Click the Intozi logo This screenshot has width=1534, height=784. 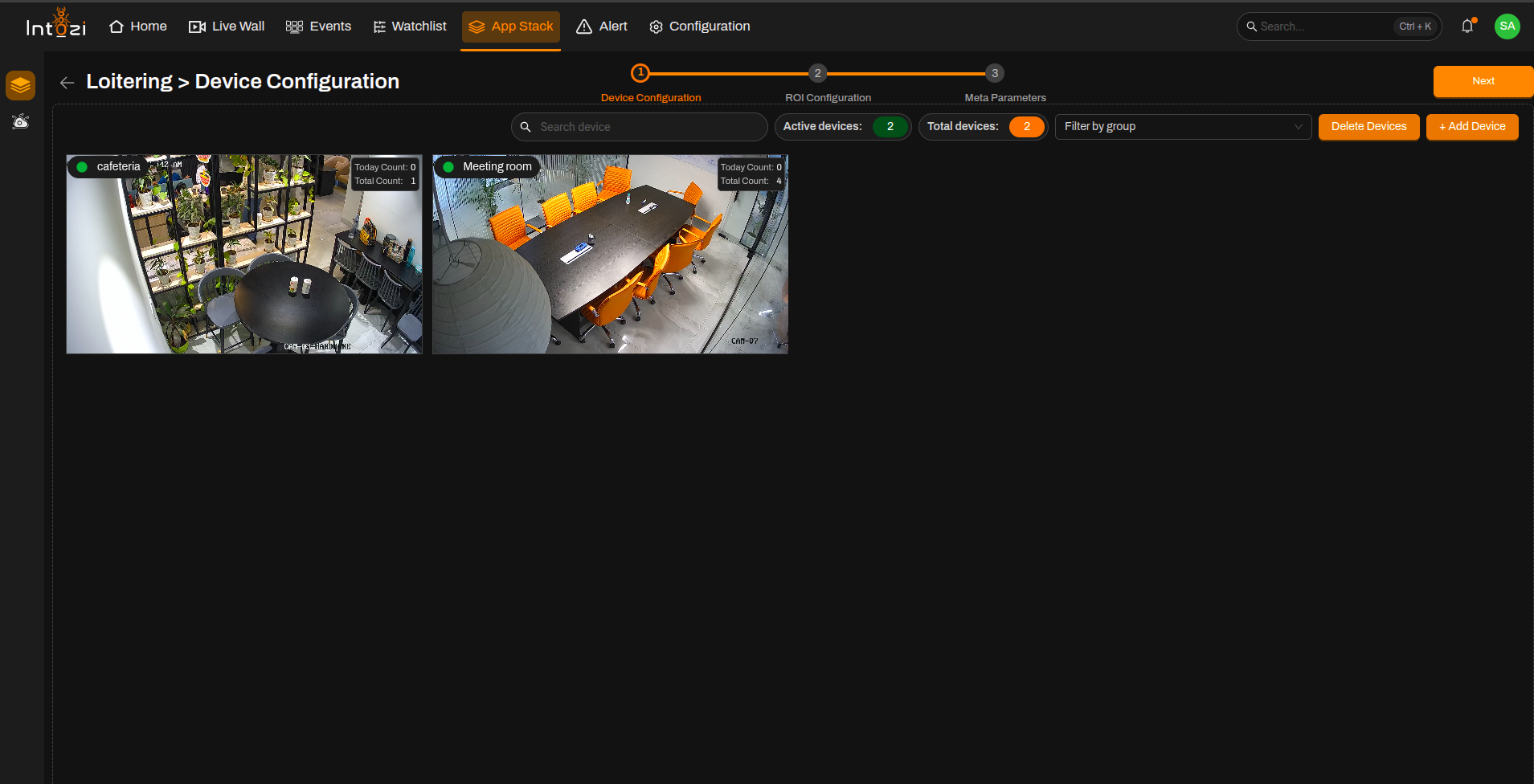55,23
